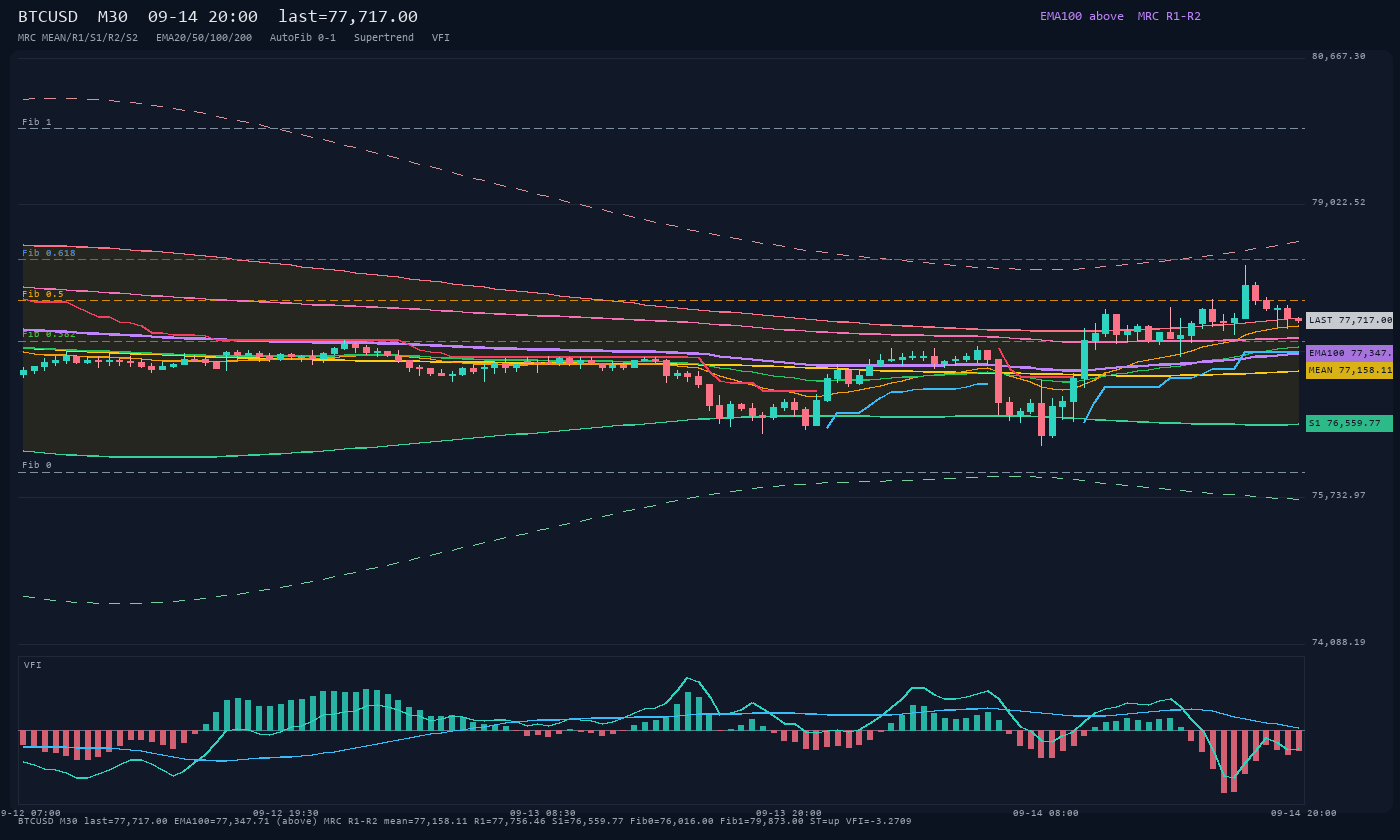The height and width of the screenshot is (840, 1400).
Task: Click R1=77,756.46 in the bottom status line
Action: pos(510,821)
